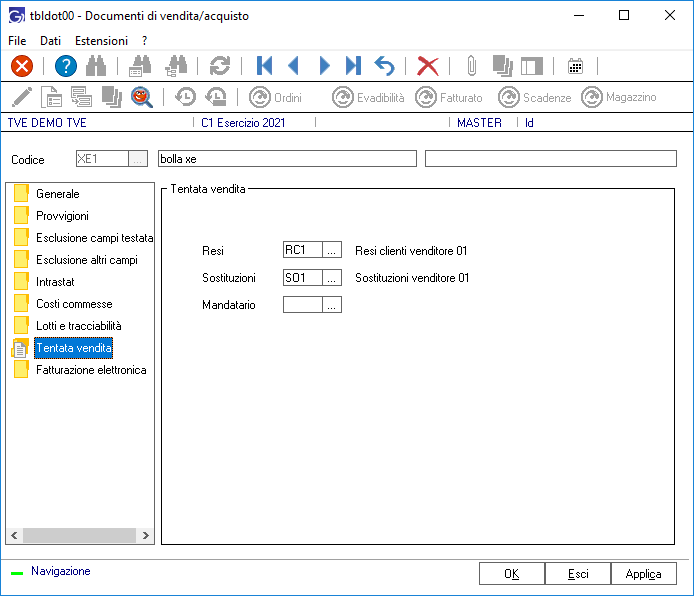
Task: Click the first clock history icon
Action: [x=185, y=97]
